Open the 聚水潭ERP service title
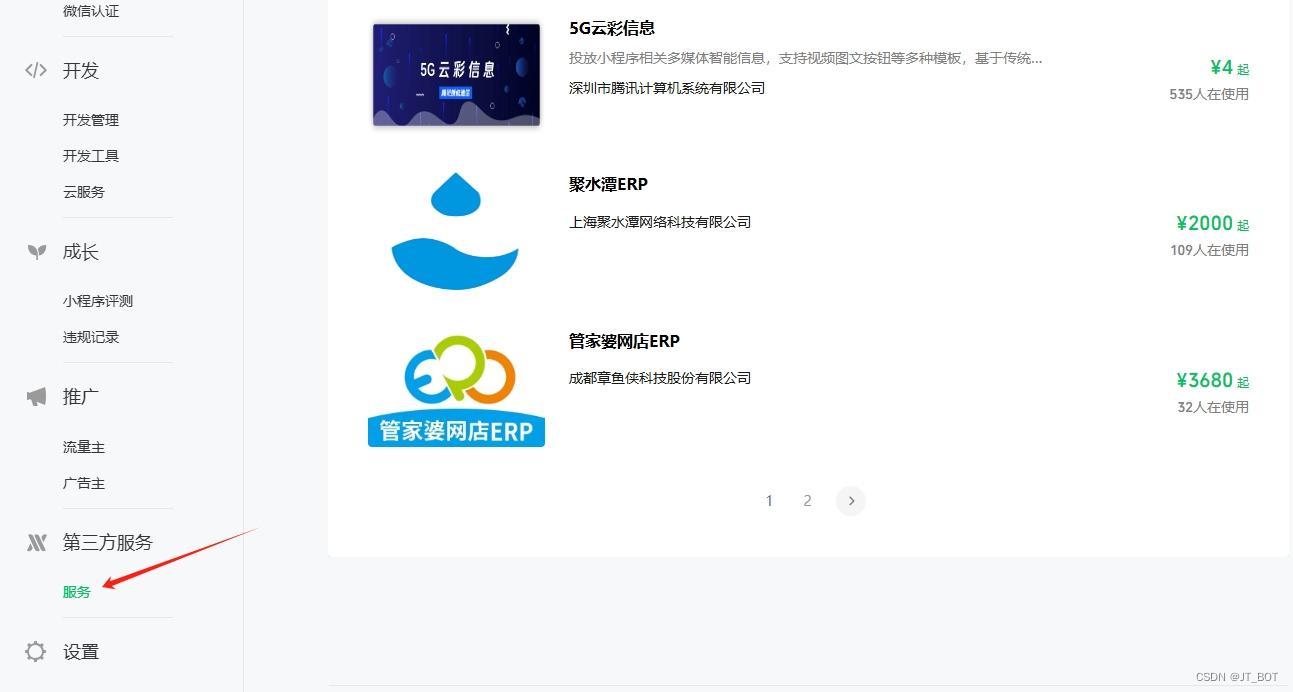Image resolution: width=1293 pixels, height=692 pixels. coord(608,185)
